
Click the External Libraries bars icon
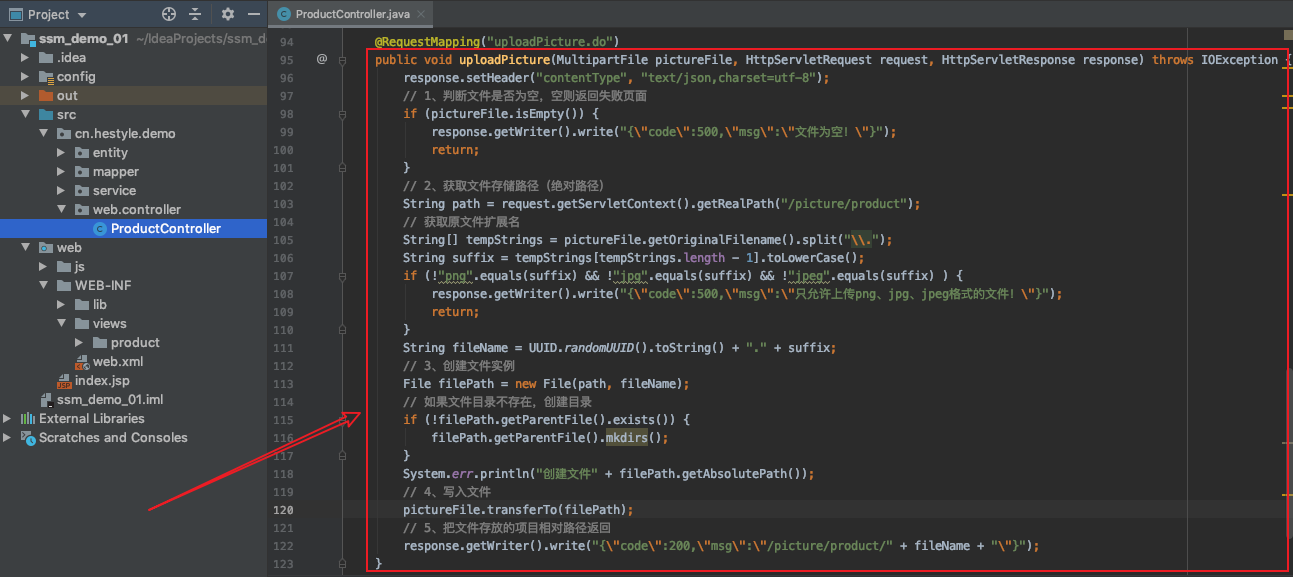(x=27, y=418)
